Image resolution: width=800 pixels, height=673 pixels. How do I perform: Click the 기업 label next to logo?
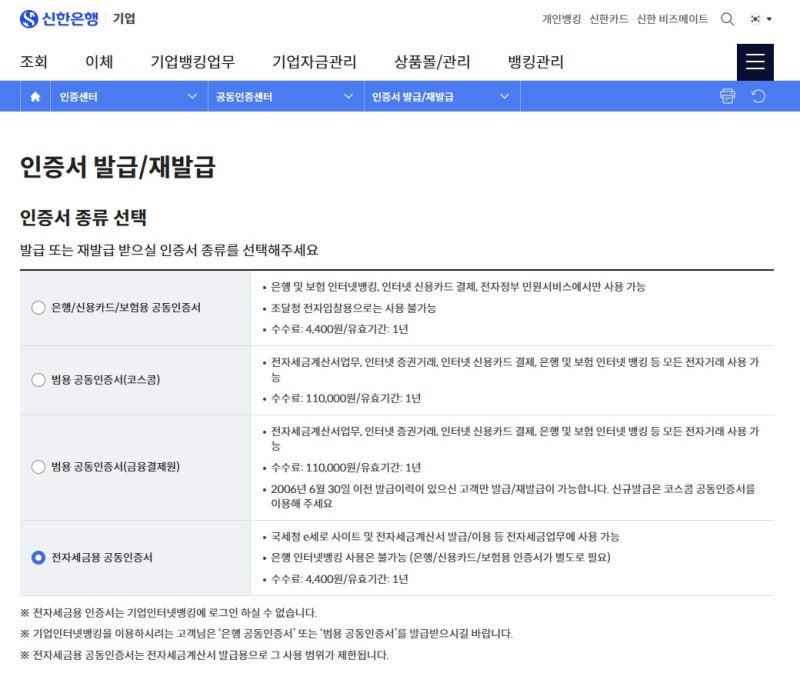coord(124,19)
